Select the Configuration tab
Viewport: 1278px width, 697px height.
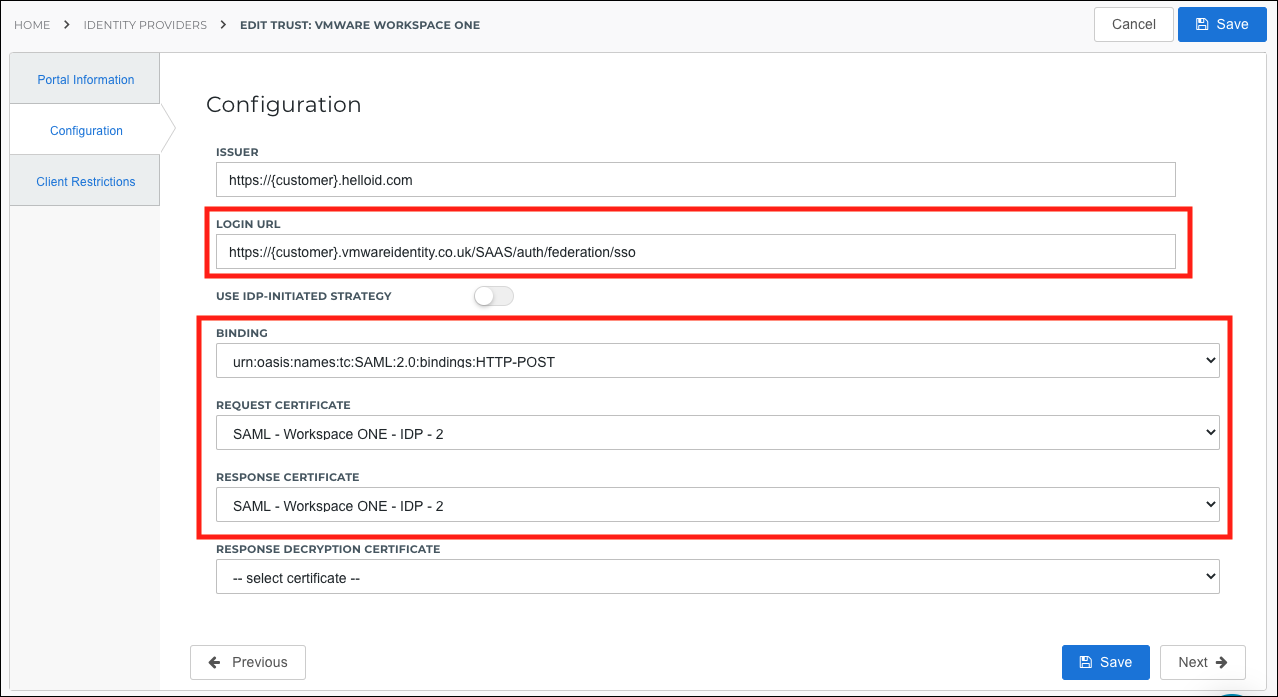point(86,130)
